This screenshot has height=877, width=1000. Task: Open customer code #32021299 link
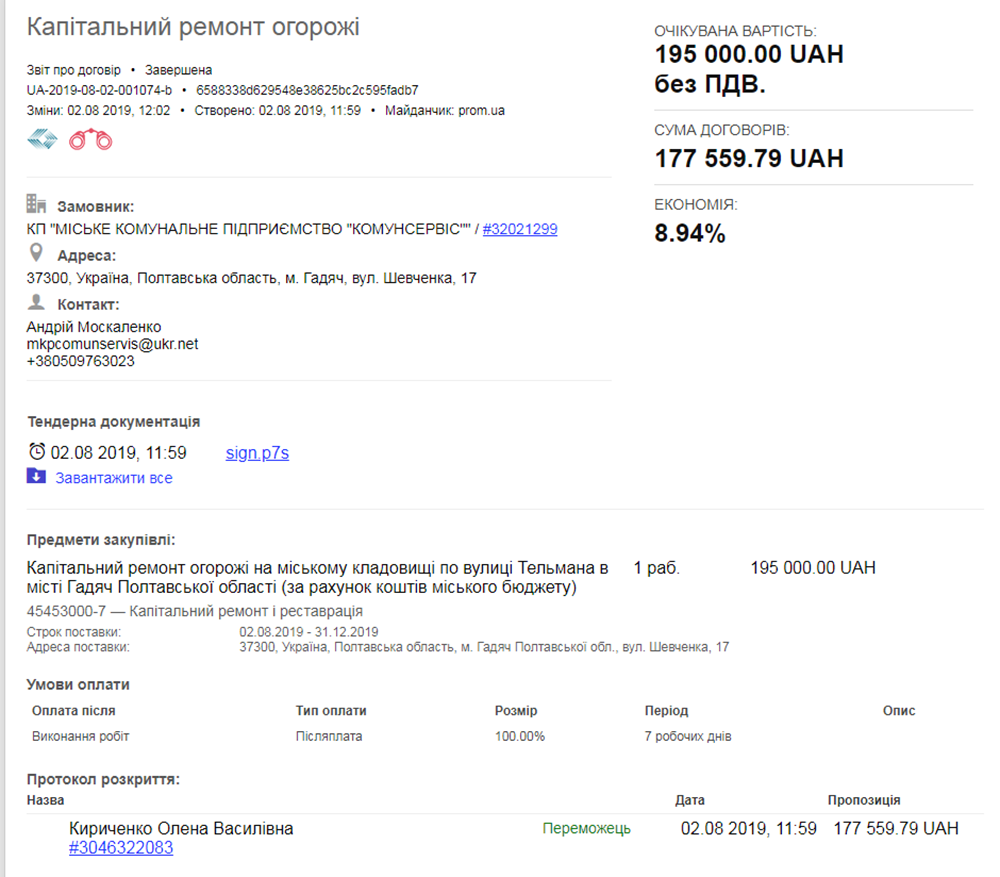click(519, 229)
